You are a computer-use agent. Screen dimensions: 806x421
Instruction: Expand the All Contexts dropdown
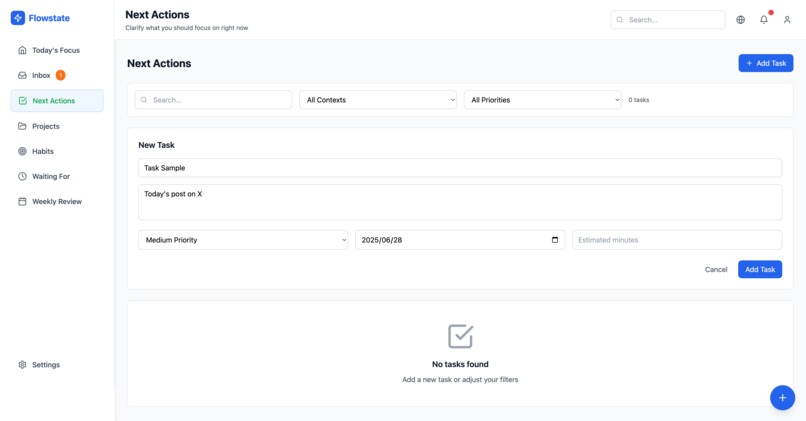click(x=378, y=100)
